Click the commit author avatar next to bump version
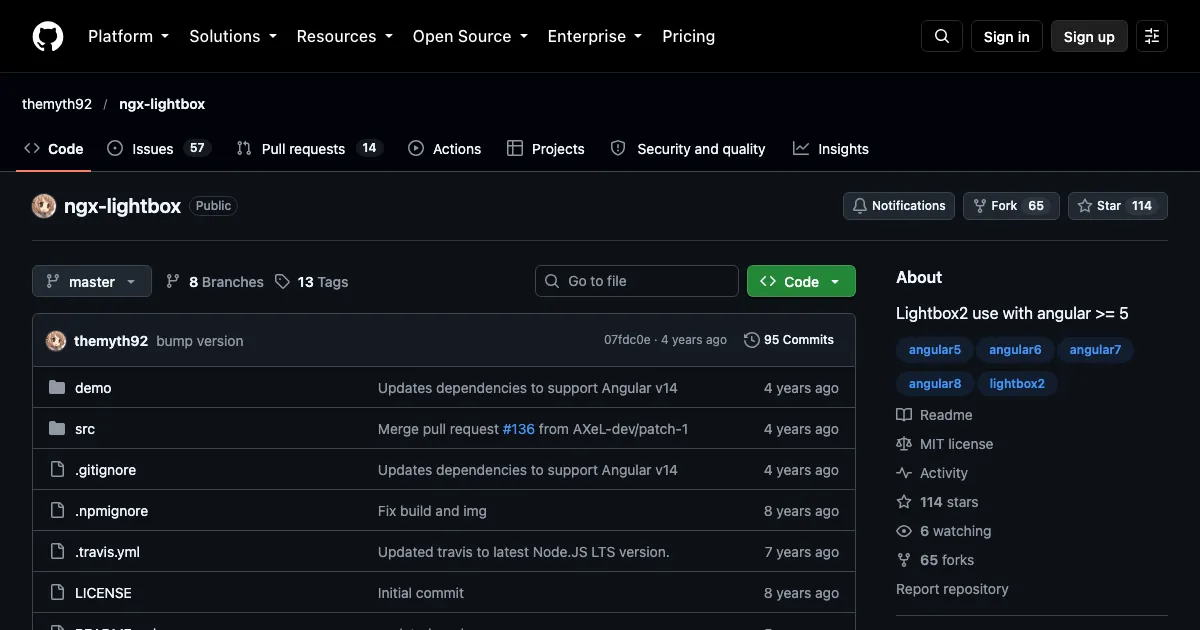 56,341
